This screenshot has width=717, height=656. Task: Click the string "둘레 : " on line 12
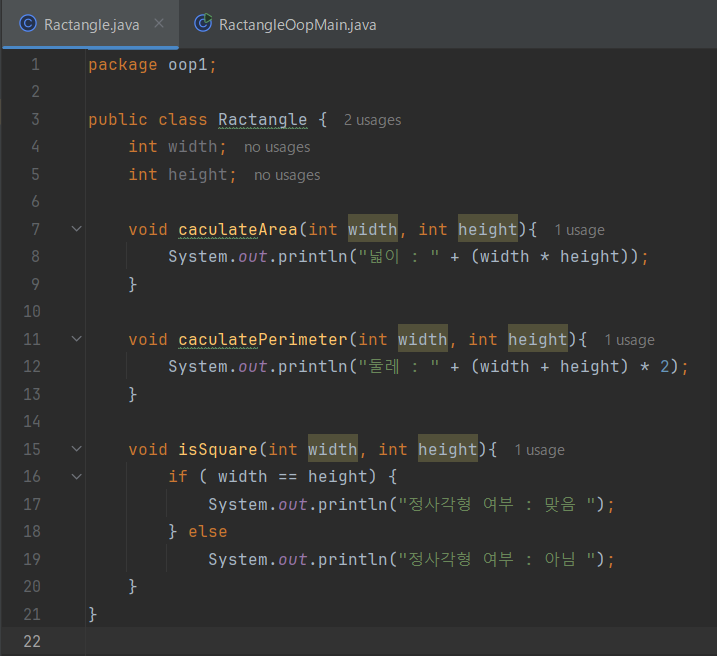(399, 367)
